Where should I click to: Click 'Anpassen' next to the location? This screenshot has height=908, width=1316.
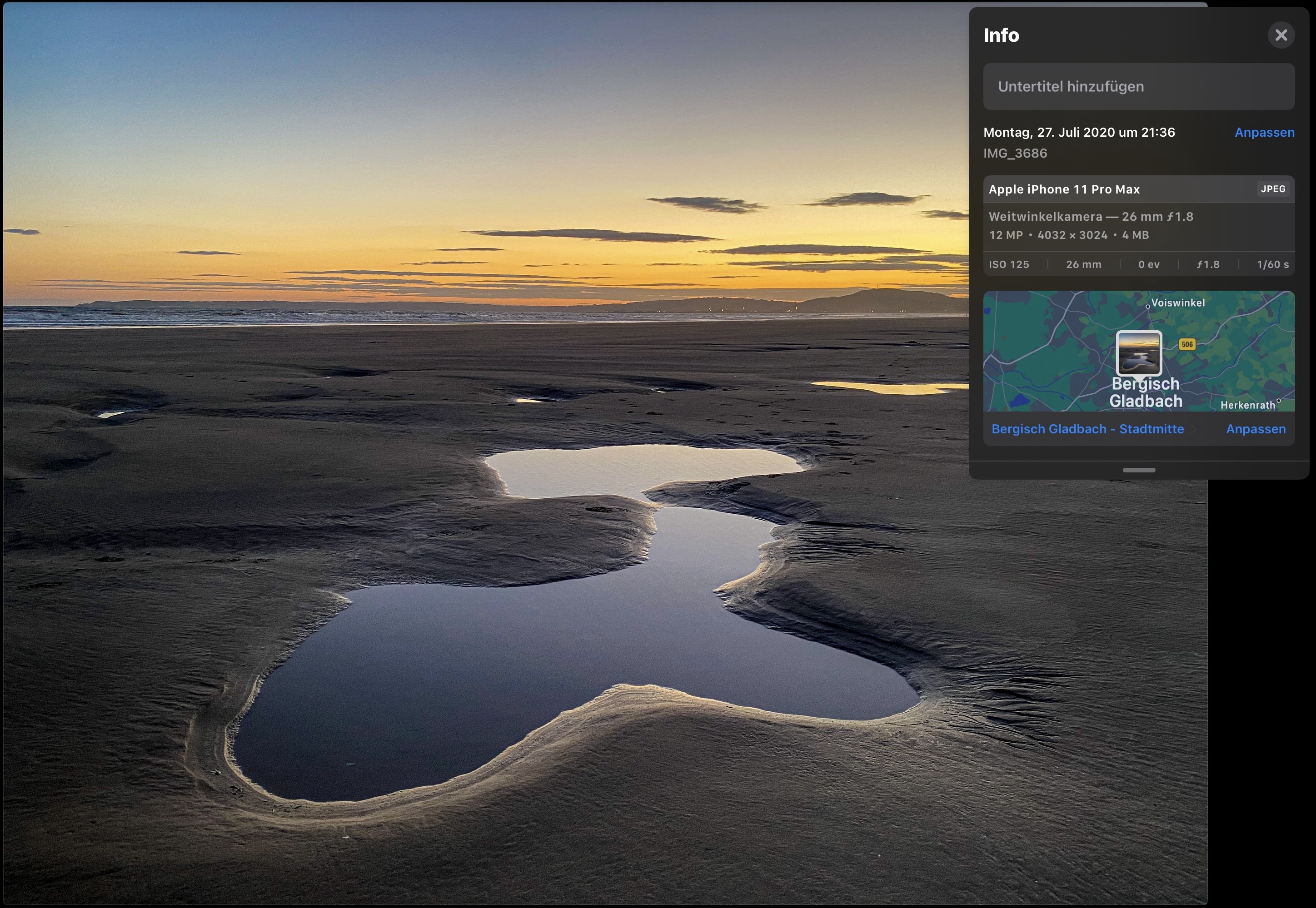(x=1255, y=429)
